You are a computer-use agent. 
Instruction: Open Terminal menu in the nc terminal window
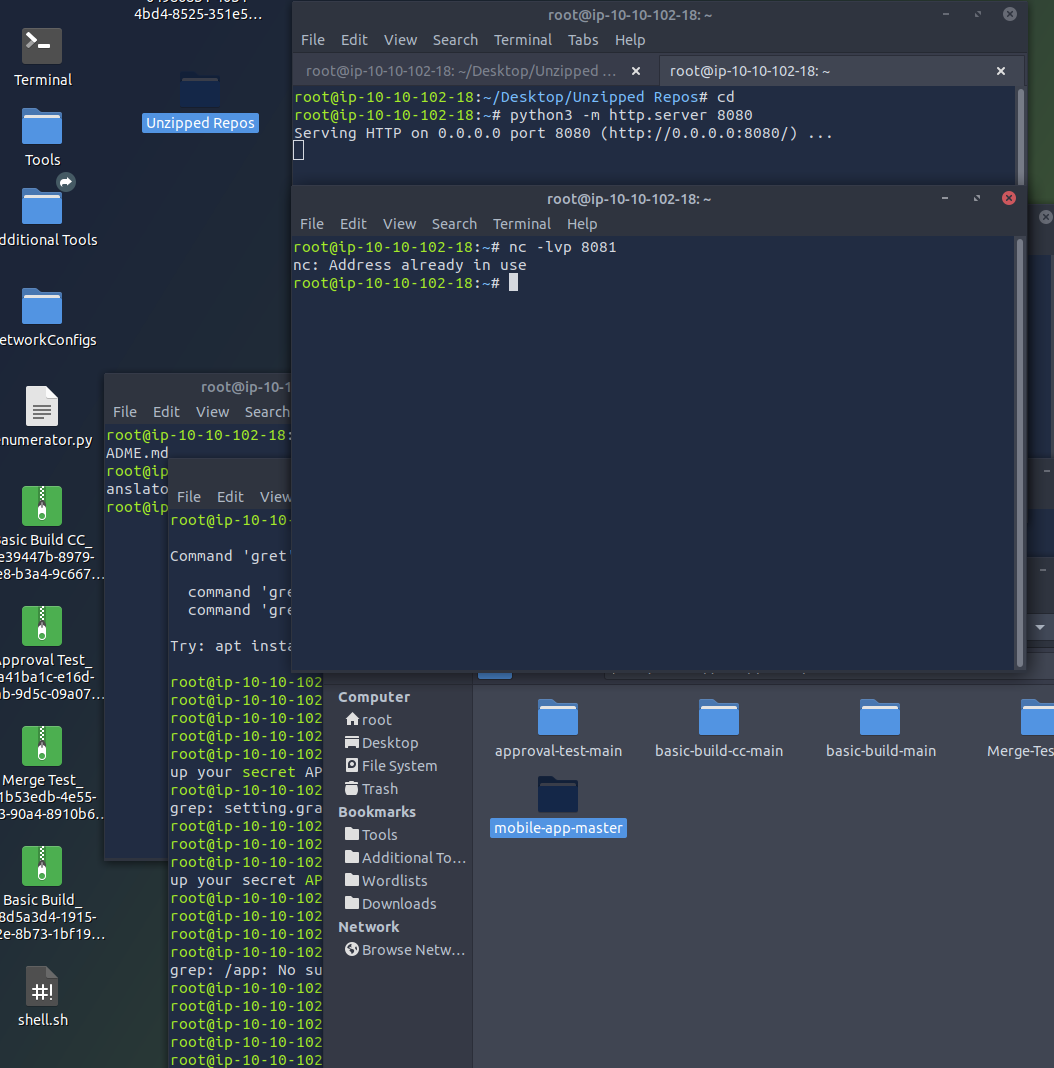point(522,224)
